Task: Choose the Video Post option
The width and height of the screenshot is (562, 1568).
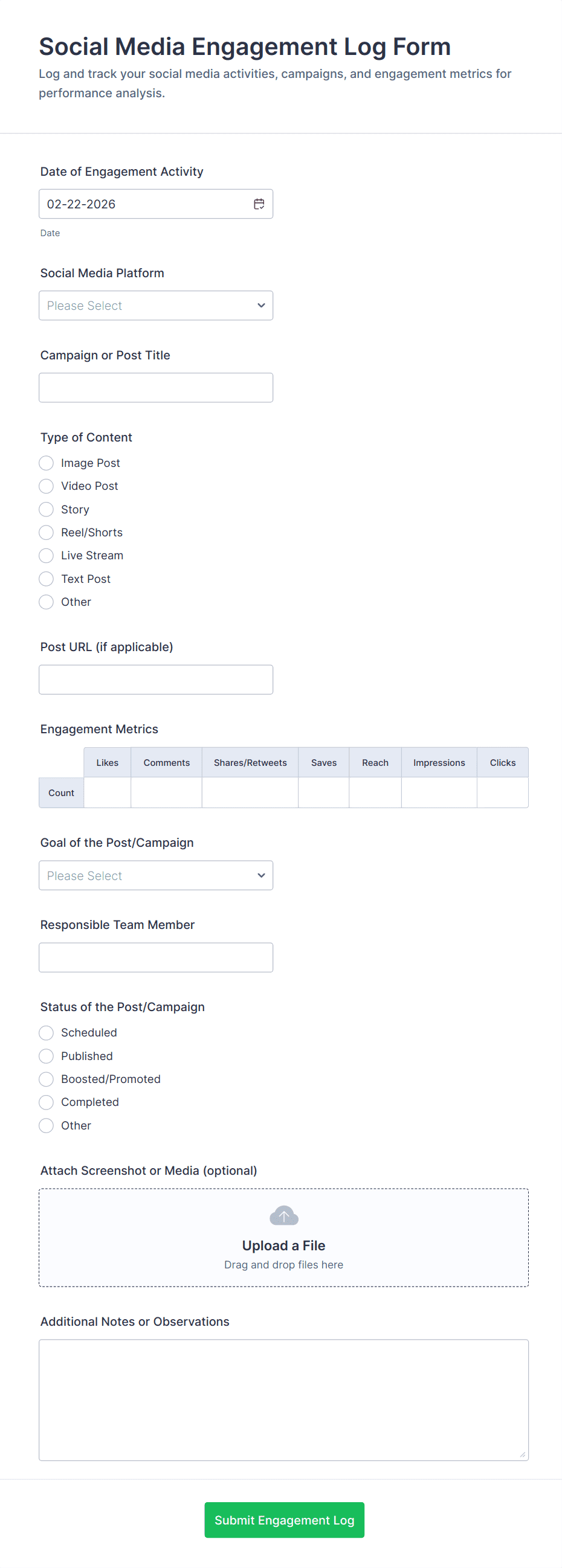Action: (x=47, y=486)
